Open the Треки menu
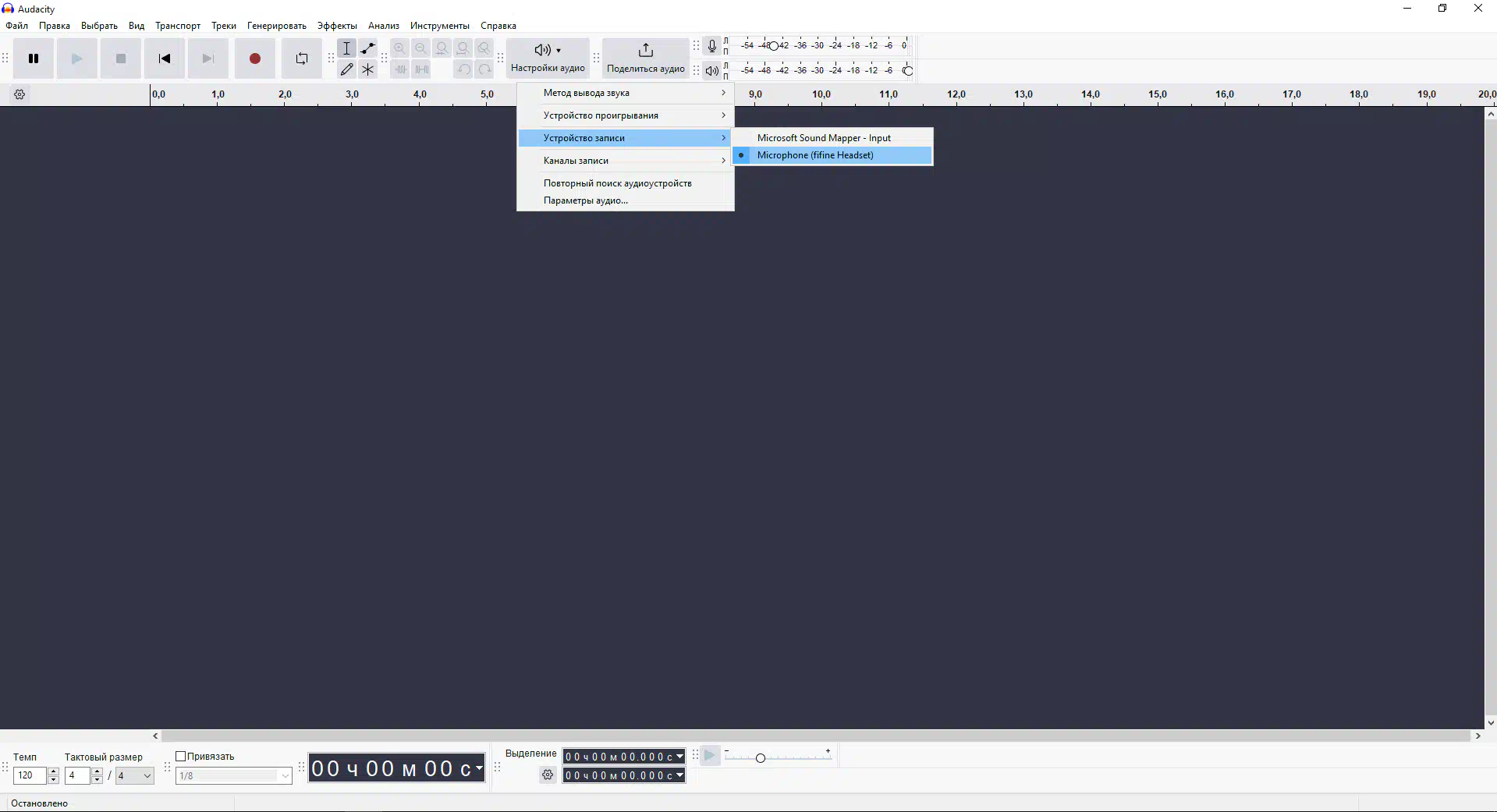The image size is (1497, 812). pos(224,26)
